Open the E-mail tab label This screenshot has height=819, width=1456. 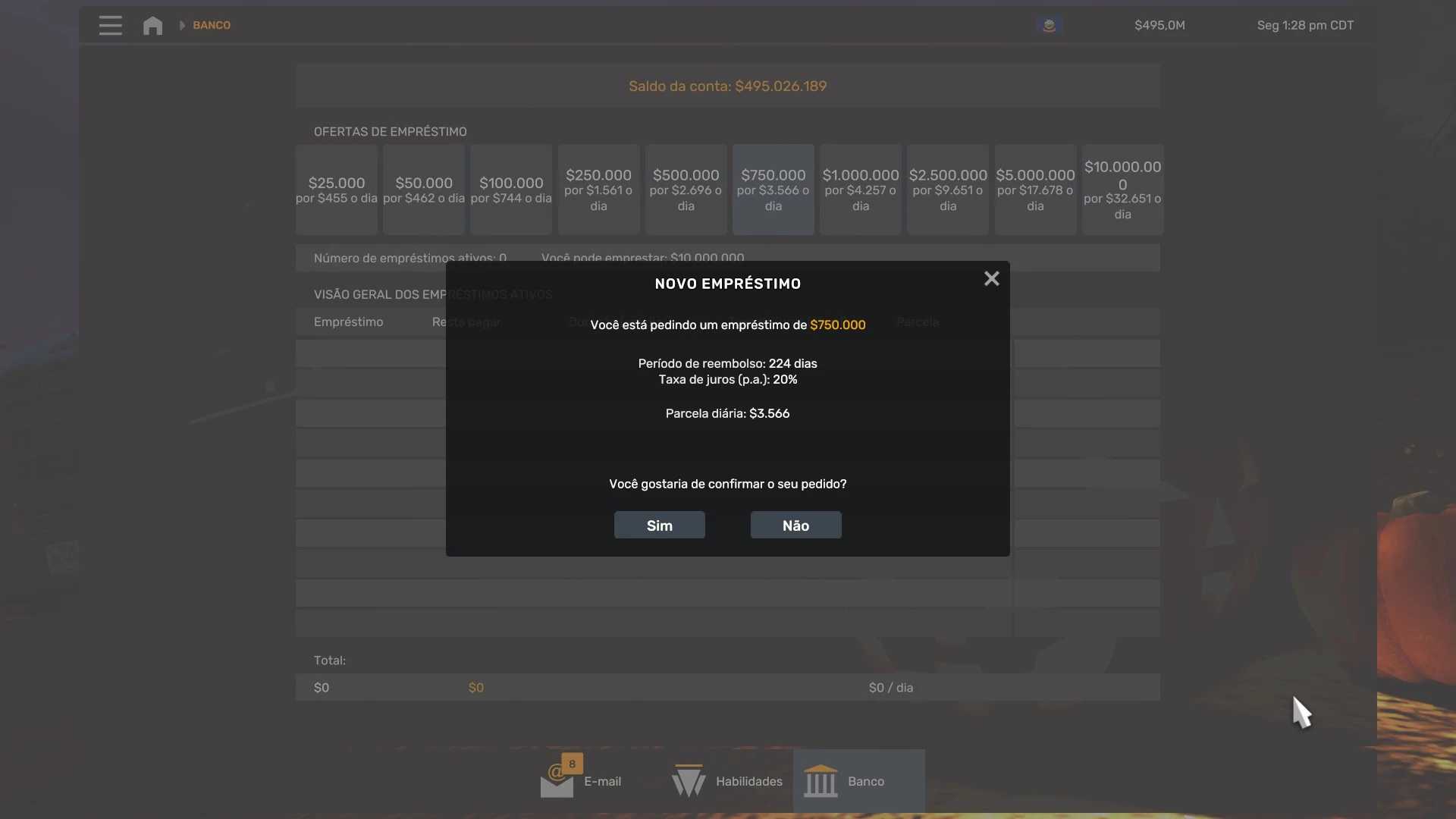coord(602,781)
